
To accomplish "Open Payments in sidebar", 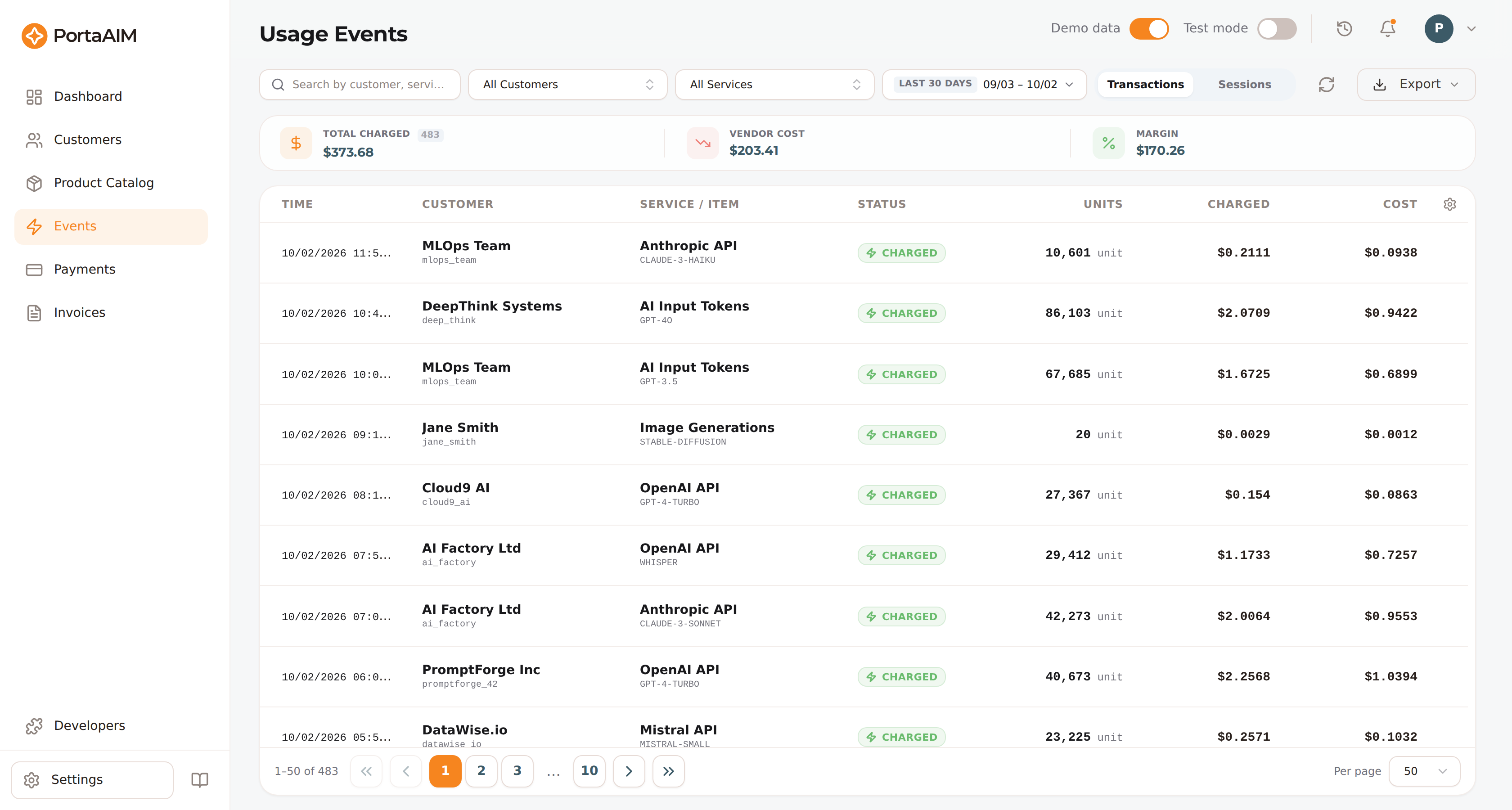I will click(x=111, y=270).
